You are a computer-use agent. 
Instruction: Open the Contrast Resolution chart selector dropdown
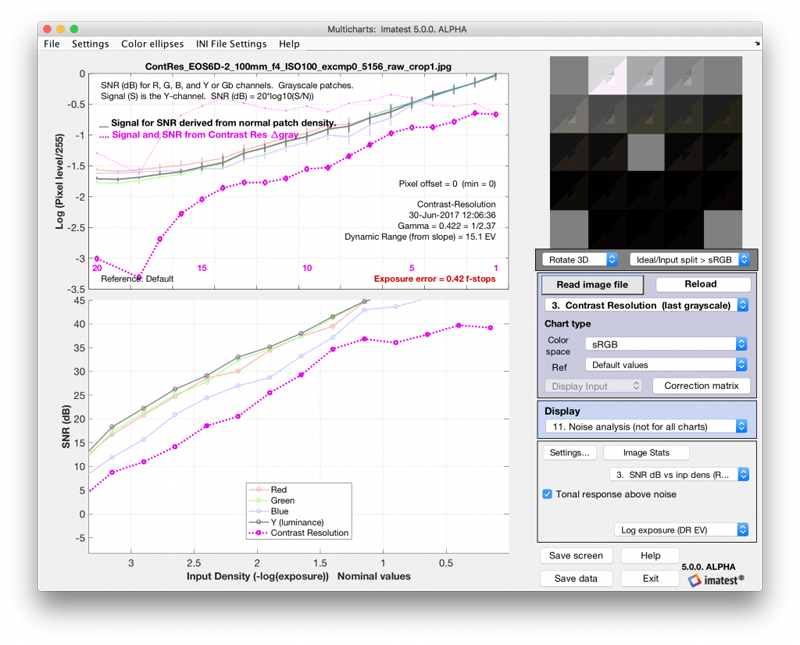pyautogui.click(x=646, y=305)
